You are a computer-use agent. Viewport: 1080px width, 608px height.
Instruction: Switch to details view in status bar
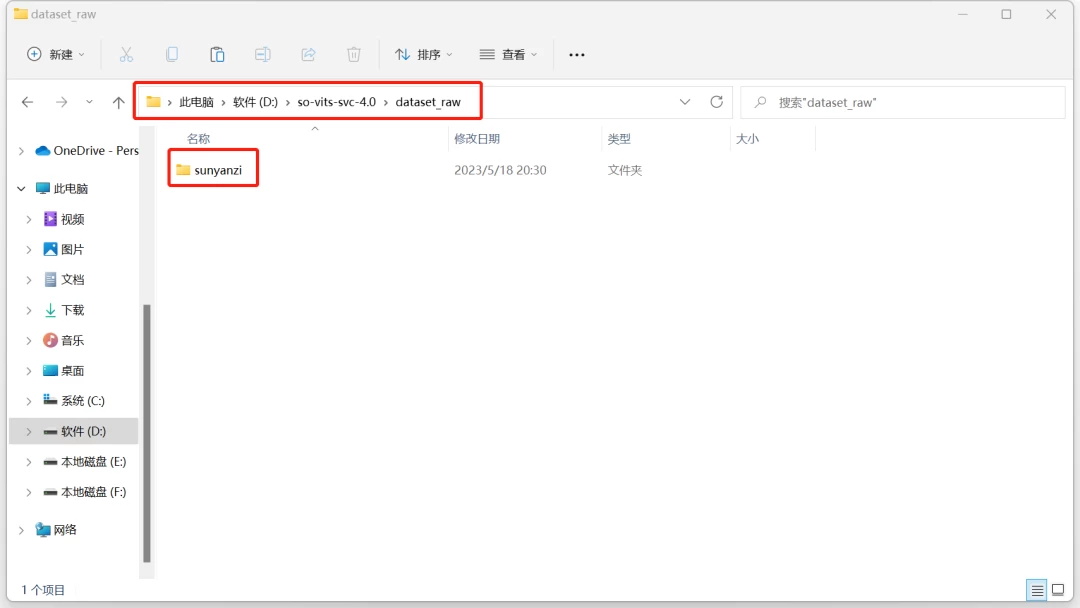1037,590
